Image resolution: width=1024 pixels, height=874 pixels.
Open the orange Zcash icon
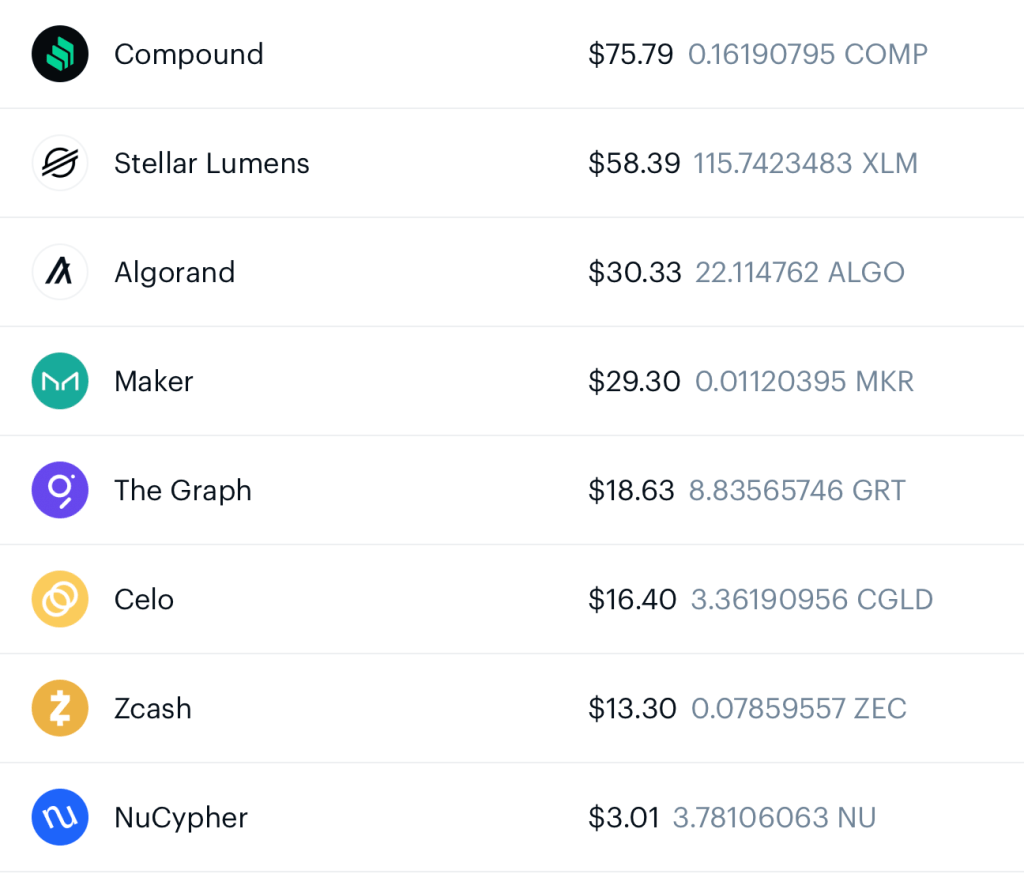point(60,708)
